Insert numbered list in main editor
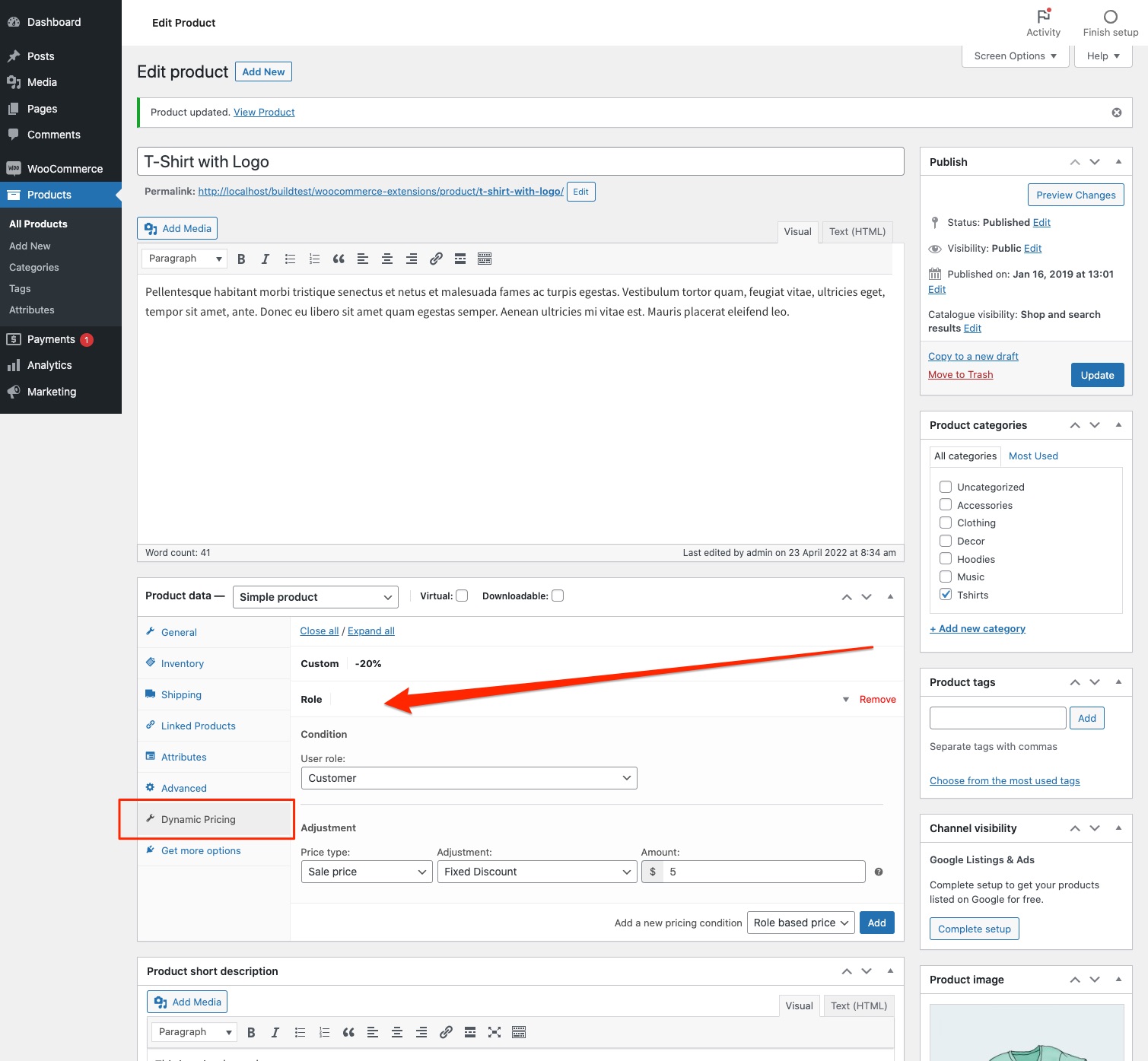 tap(314, 259)
